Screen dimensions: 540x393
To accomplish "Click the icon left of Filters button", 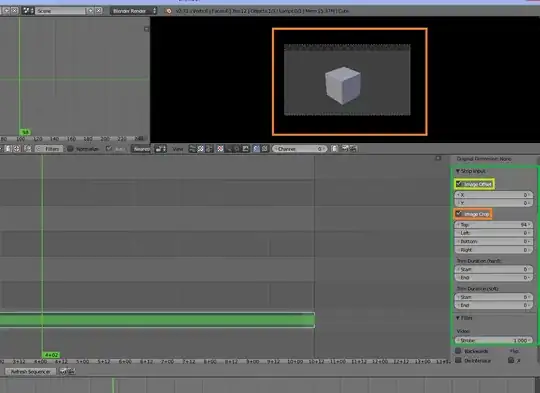I will point(28,149).
